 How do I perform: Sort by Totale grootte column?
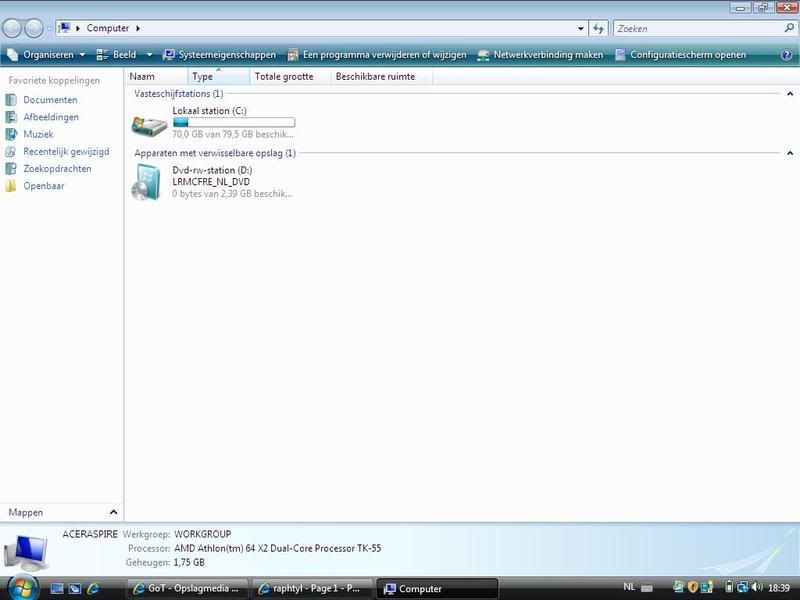pos(284,76)
